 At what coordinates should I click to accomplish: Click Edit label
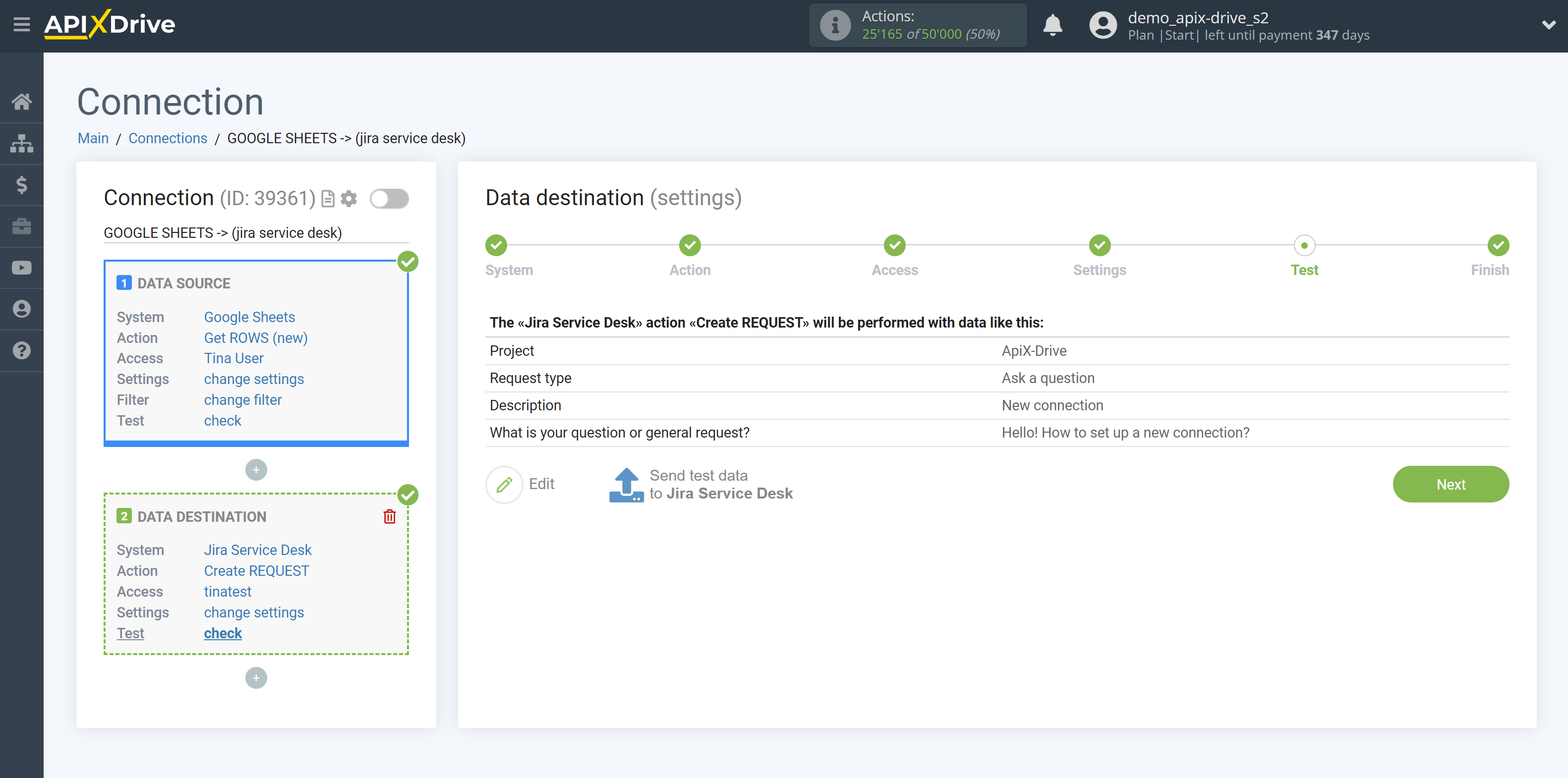click(541, 484)
